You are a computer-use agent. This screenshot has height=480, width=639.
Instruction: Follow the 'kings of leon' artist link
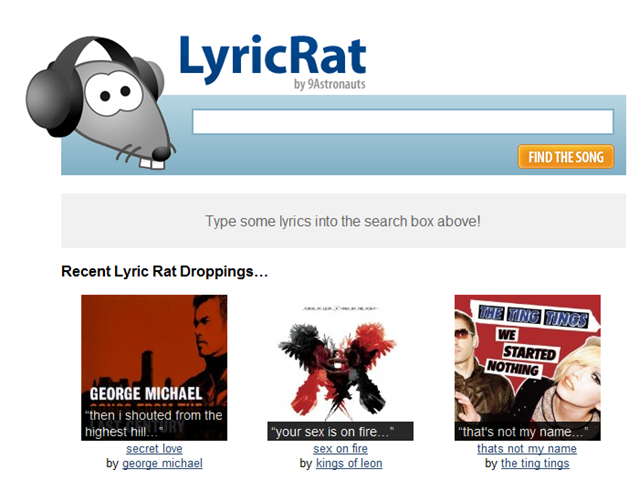(x=349, y=463)
